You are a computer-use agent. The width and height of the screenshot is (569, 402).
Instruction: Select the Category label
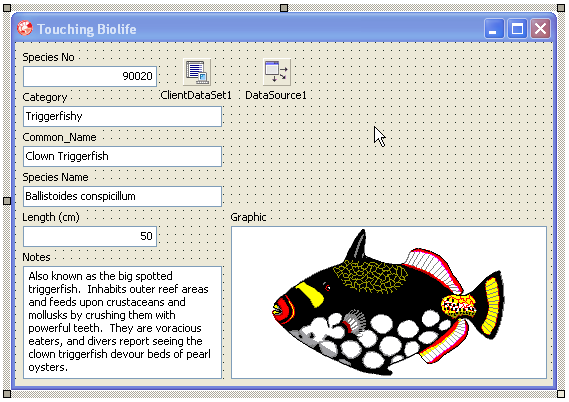coord(45,97)
